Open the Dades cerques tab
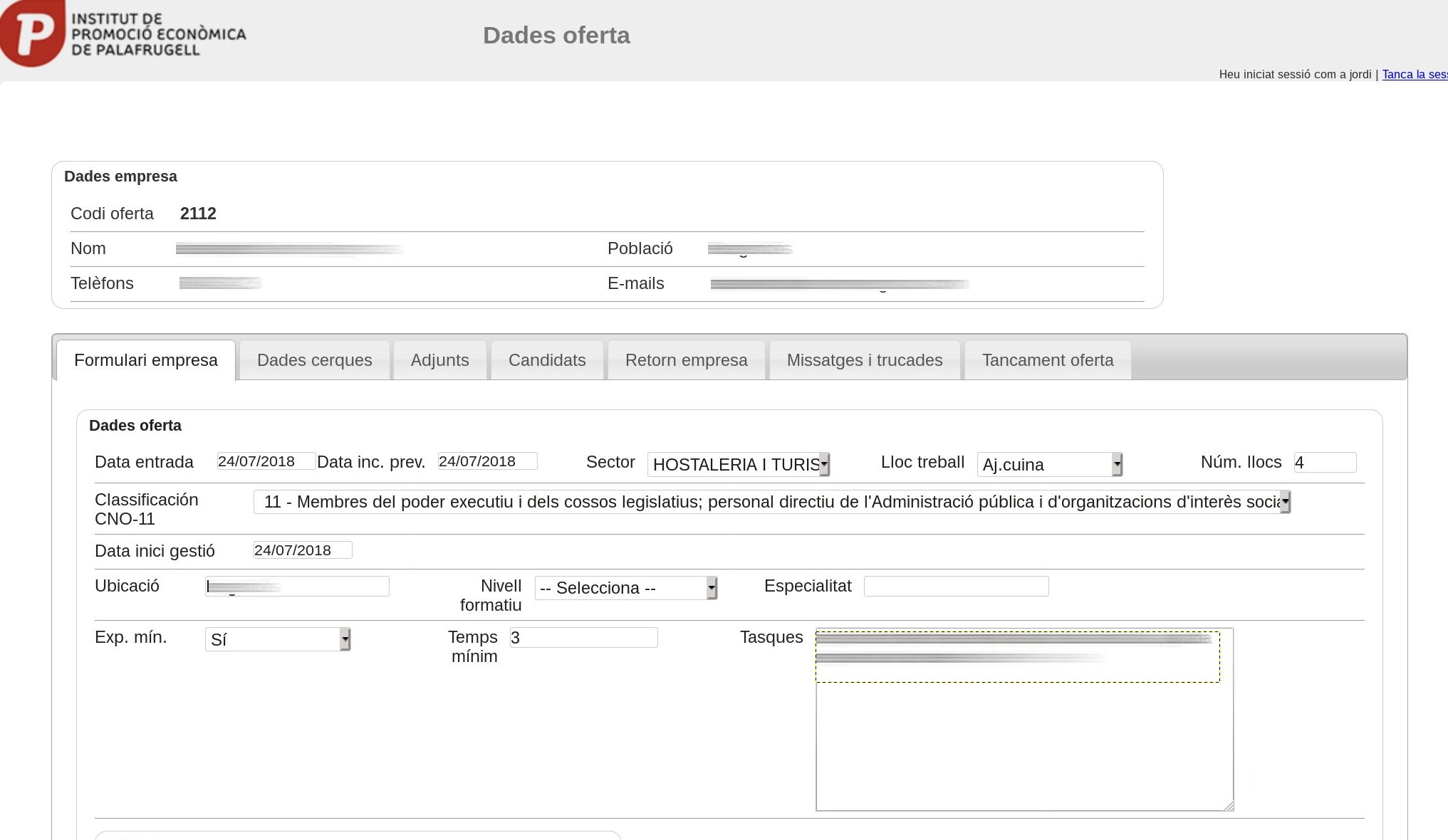The image size is (1448, 840). click(x=314, y=360)
